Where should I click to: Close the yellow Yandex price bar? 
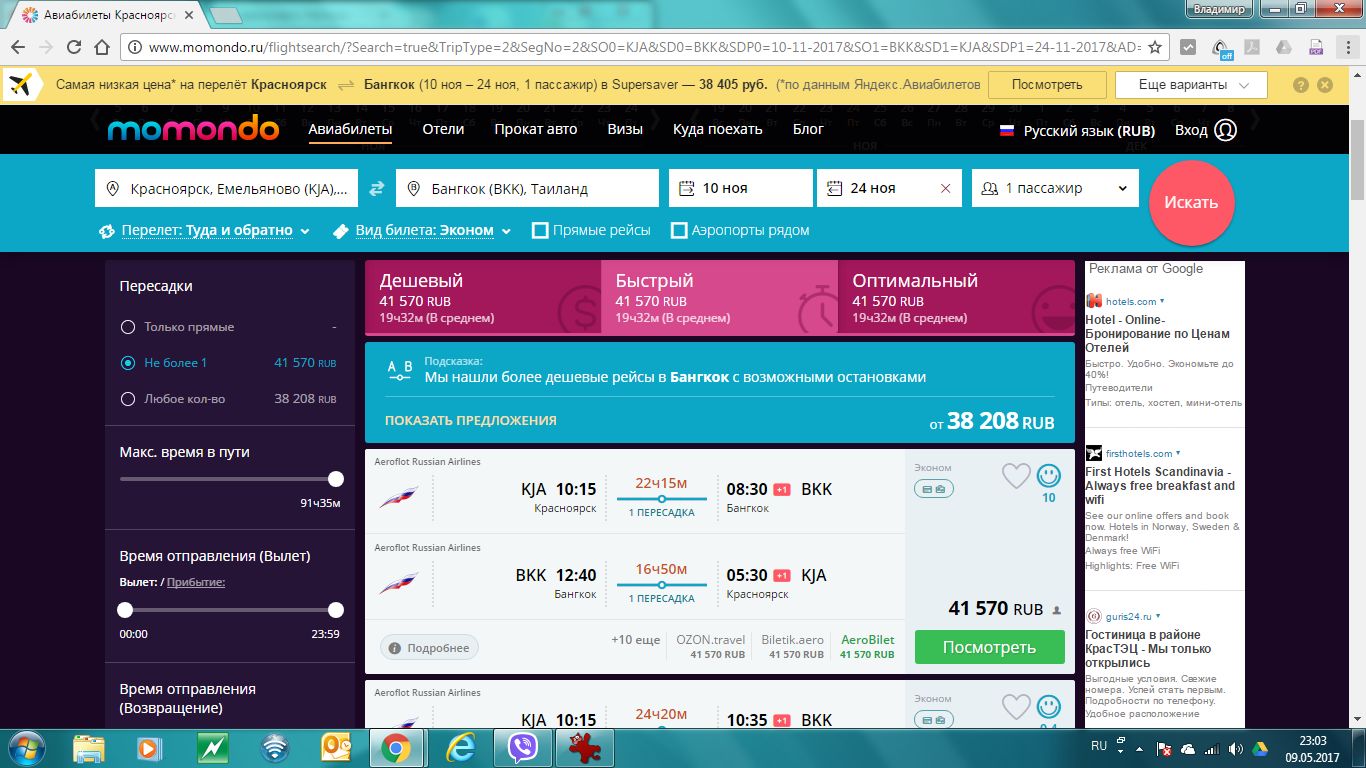tap(1325, 85)
